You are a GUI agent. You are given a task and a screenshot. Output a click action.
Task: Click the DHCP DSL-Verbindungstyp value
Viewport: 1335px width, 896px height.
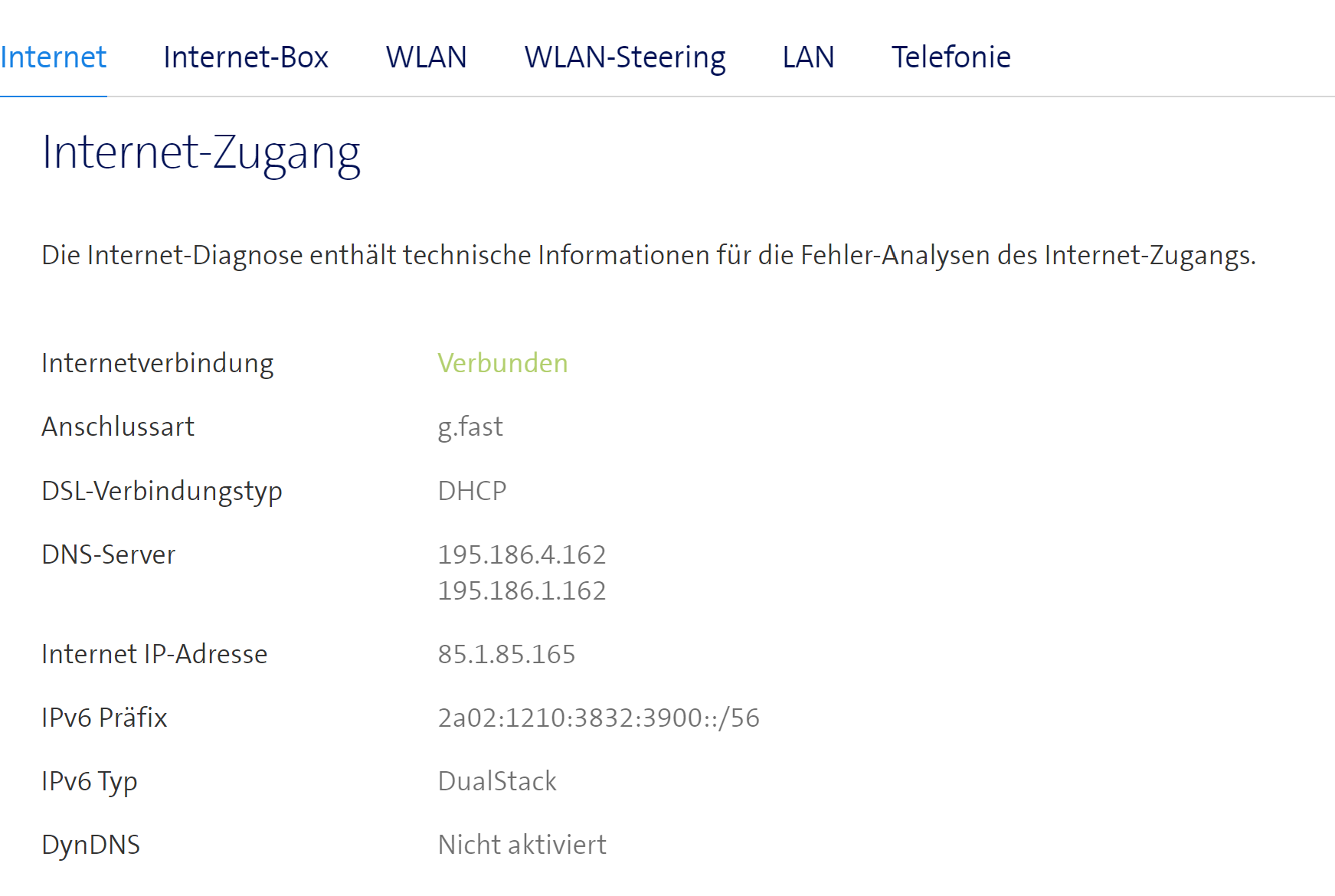(x=471, y=490)
